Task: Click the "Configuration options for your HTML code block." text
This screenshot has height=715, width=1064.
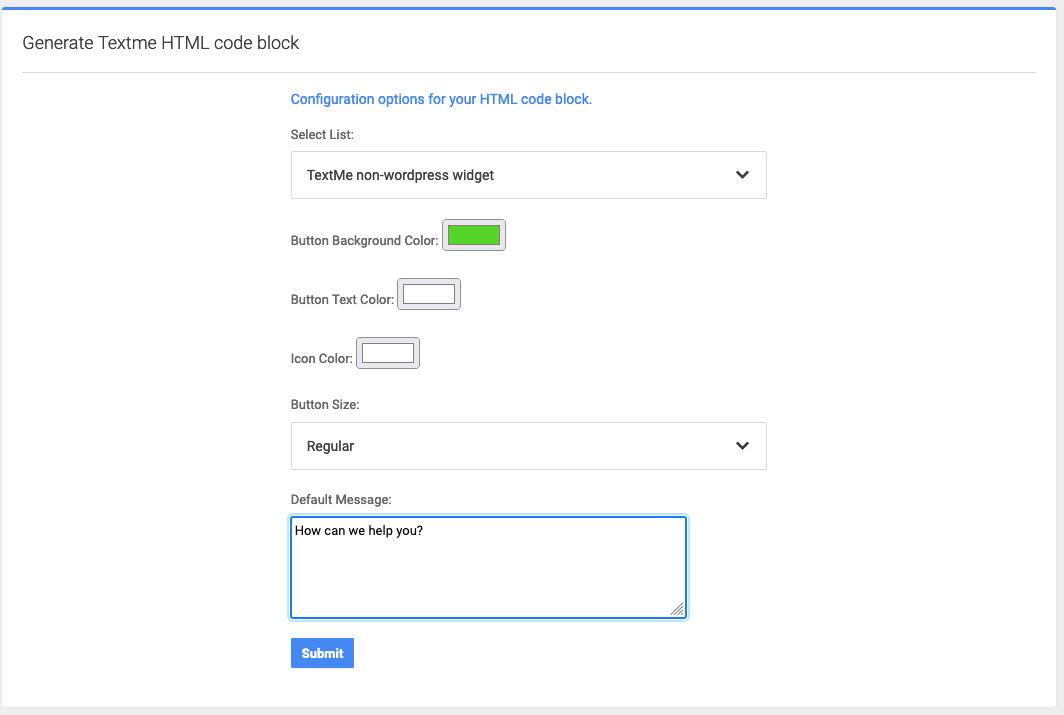Action: click(441, 99)
